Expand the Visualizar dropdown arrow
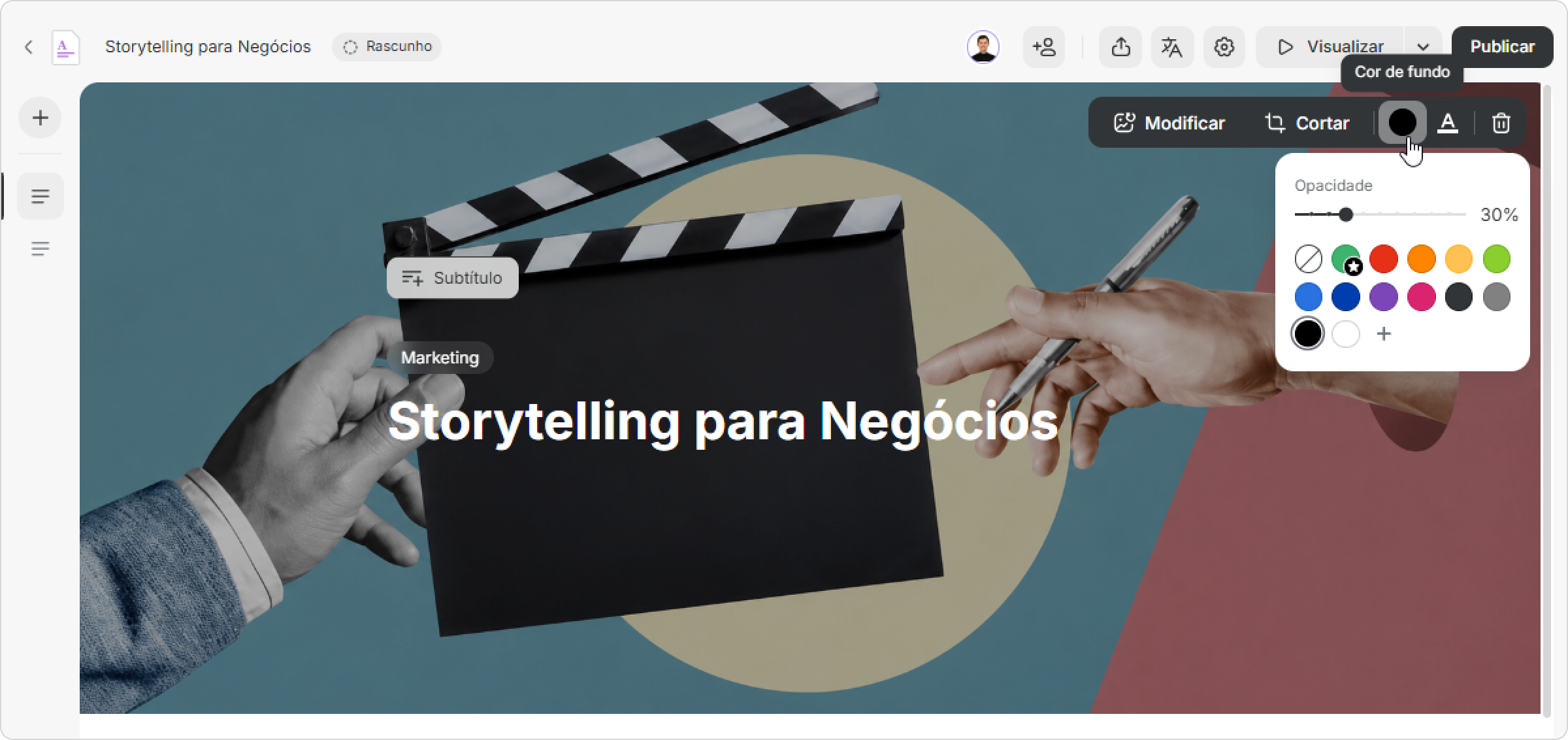 (1423, 47)
